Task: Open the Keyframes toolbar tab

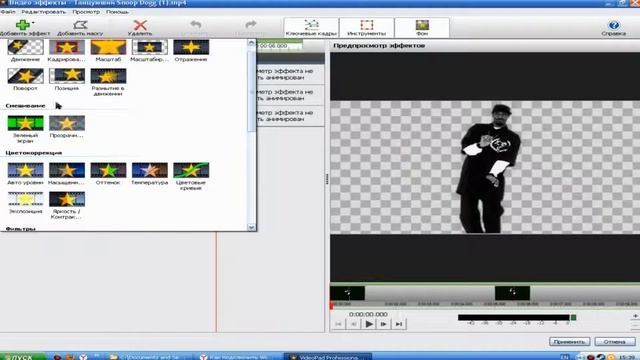Action: click(x=311, y=27)
